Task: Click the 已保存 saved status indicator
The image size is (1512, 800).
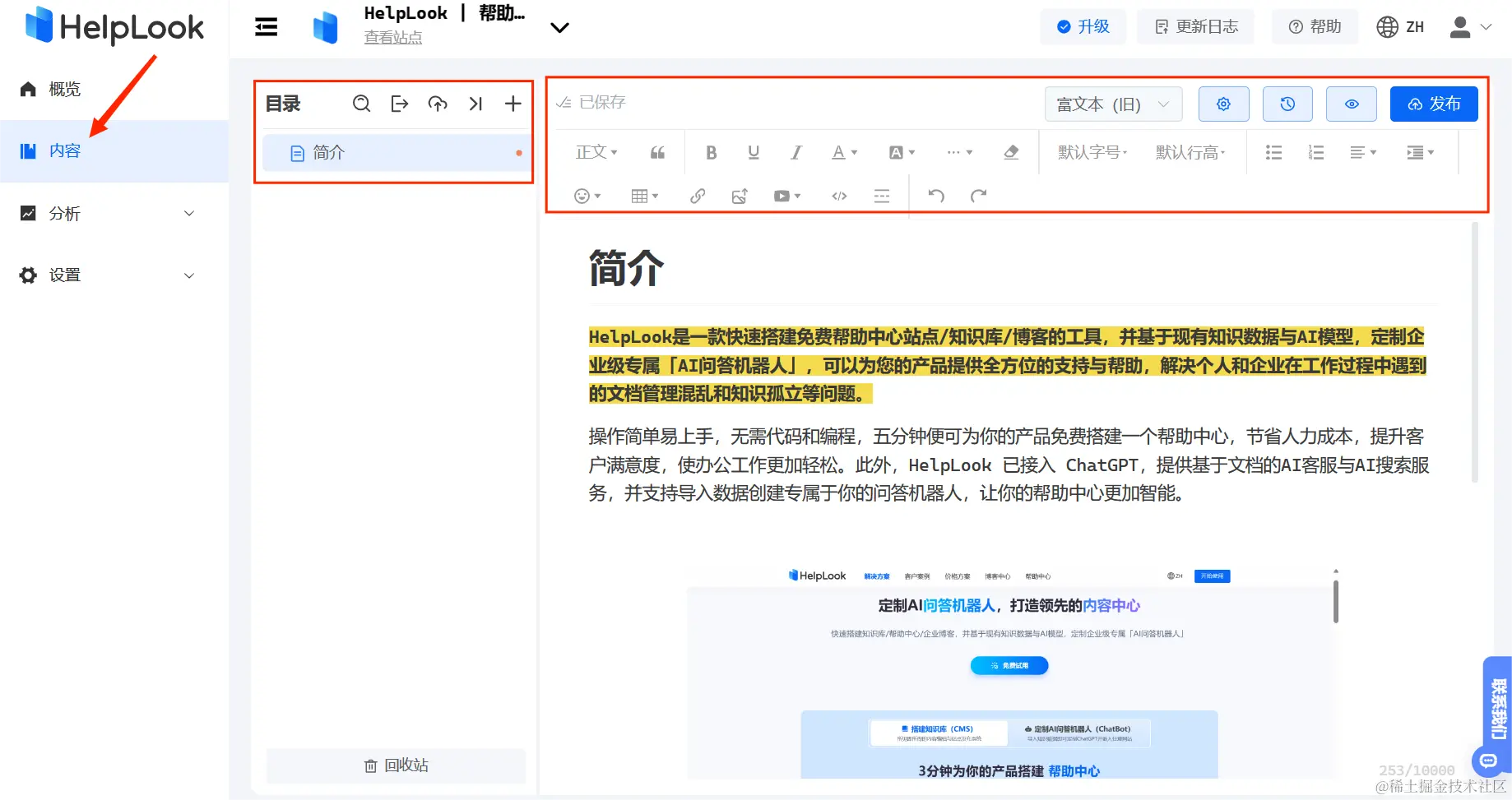Action: (591, 103)
